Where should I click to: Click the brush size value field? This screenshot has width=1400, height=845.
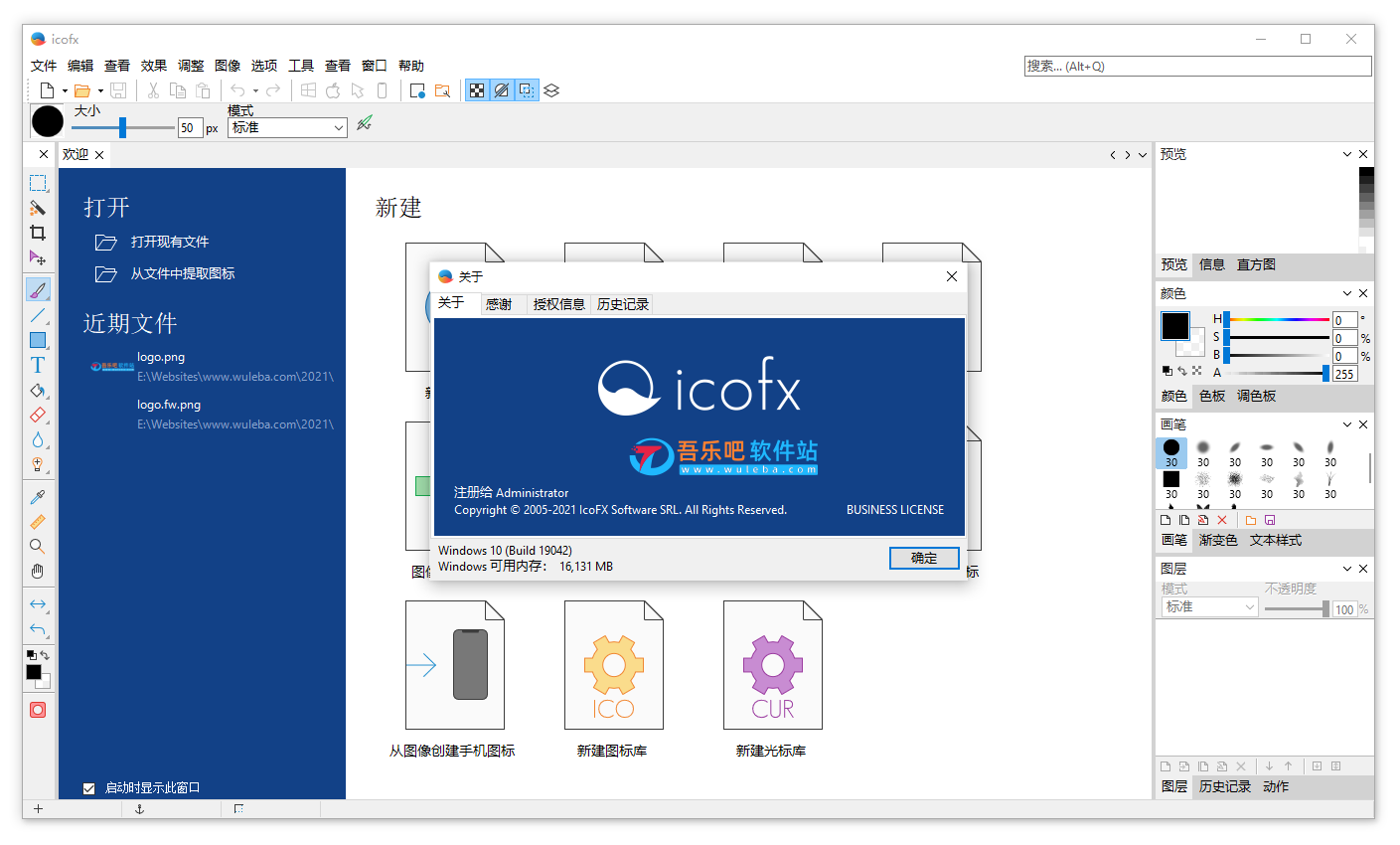click(x=191, y=128)
